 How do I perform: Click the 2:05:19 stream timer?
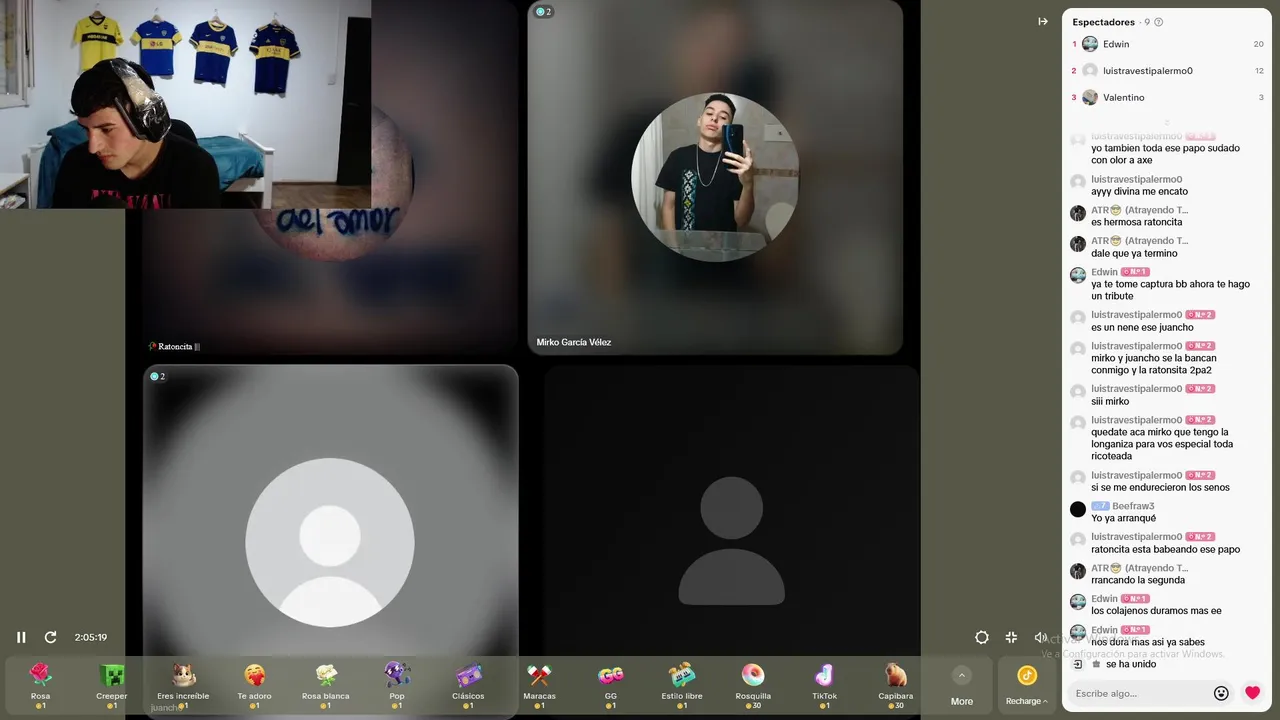click(91, 637)
